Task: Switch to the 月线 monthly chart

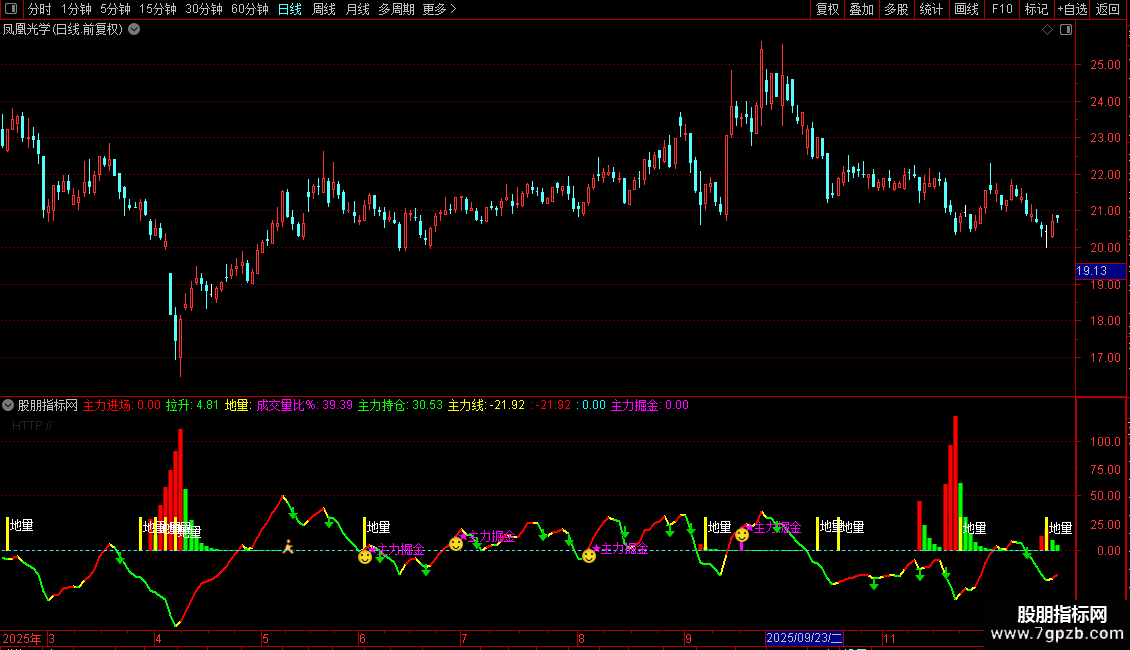Action: pyautogui.click(x=357, y=9)
